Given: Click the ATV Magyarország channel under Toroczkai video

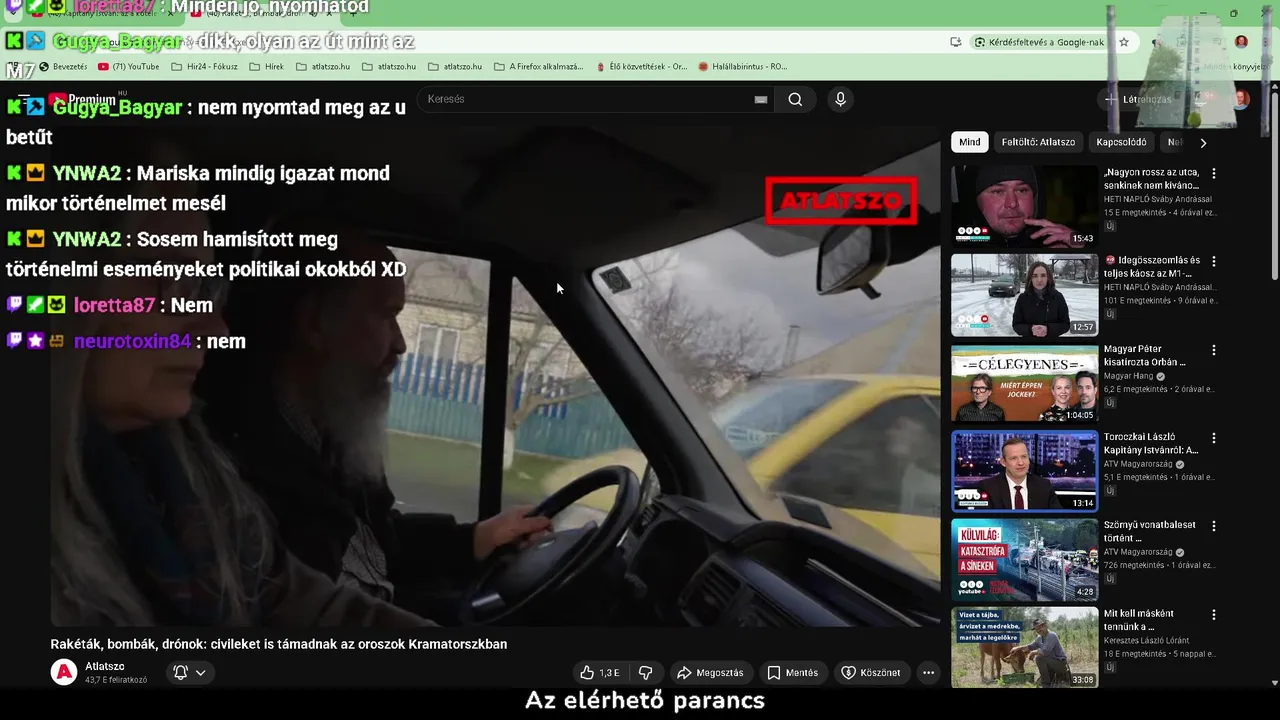Looking at the screenshot, I should click(x=1138, y=464).
